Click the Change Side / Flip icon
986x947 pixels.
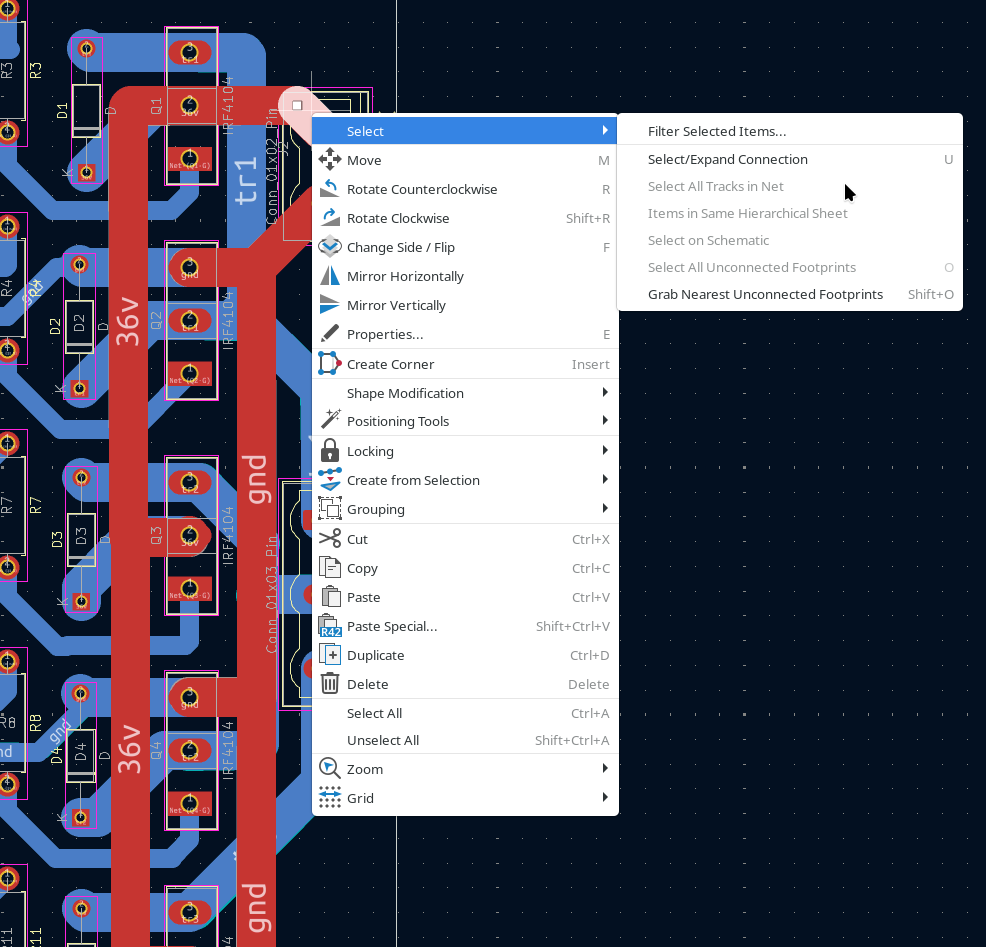tap(329, 247)
